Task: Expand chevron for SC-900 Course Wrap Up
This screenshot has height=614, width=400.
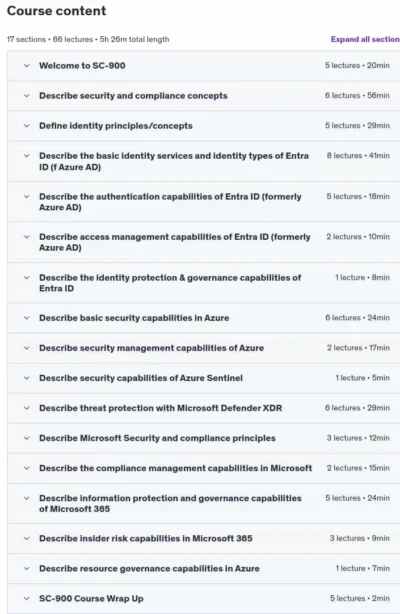Action: 27,599
